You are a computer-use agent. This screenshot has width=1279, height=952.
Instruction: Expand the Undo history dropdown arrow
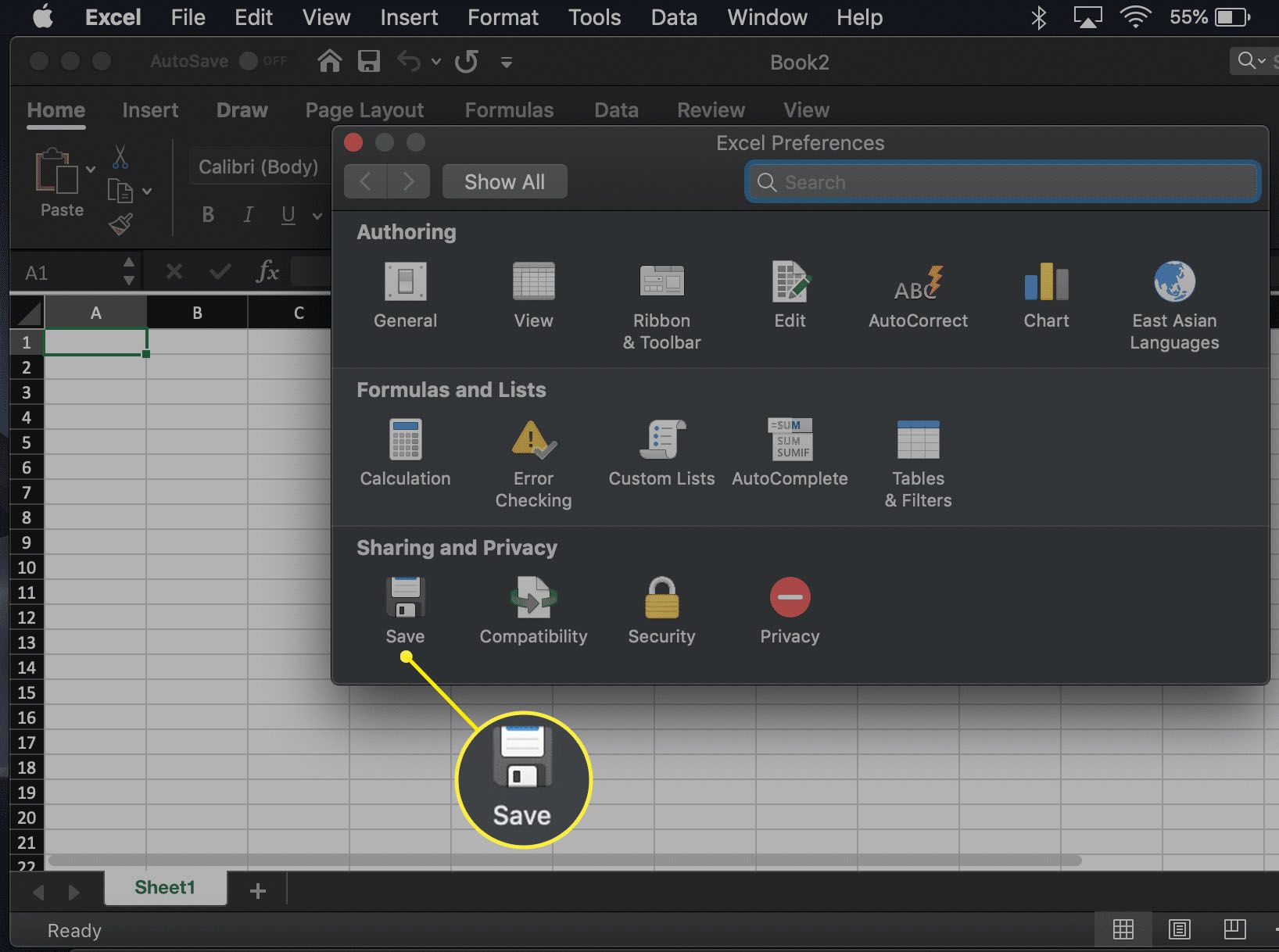[436, 62]
